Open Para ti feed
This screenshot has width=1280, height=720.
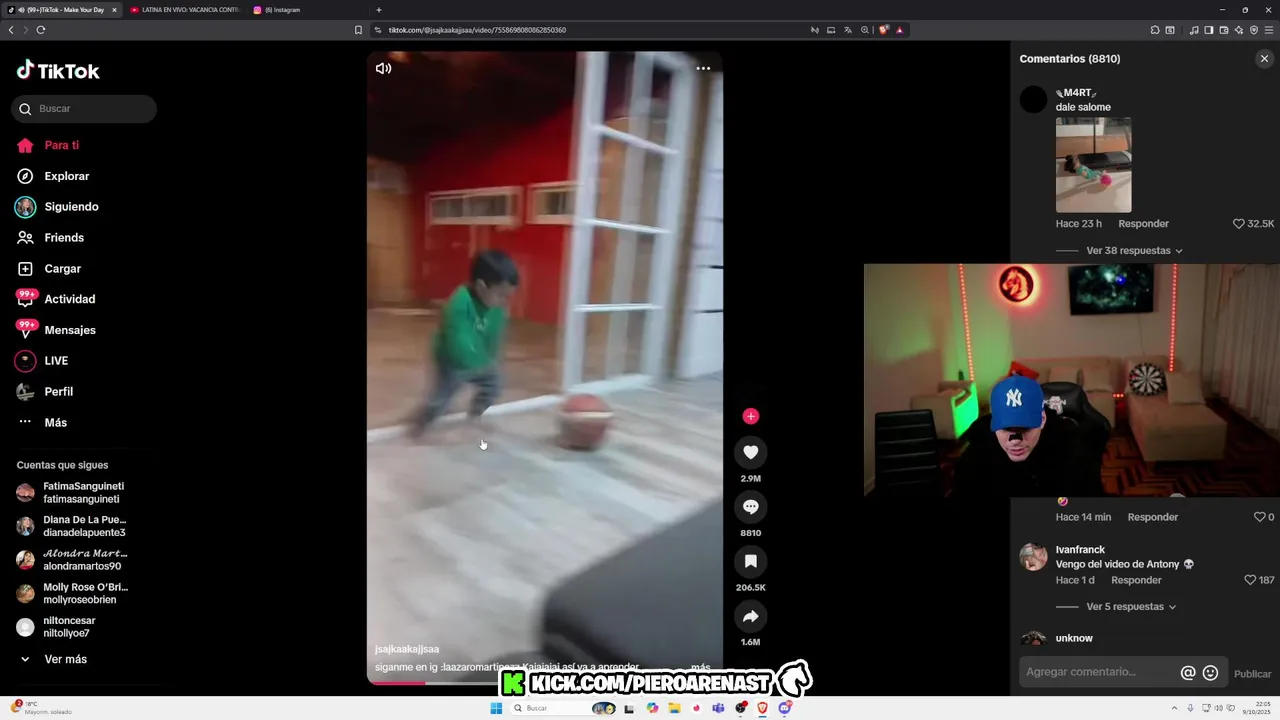(48, 145)
